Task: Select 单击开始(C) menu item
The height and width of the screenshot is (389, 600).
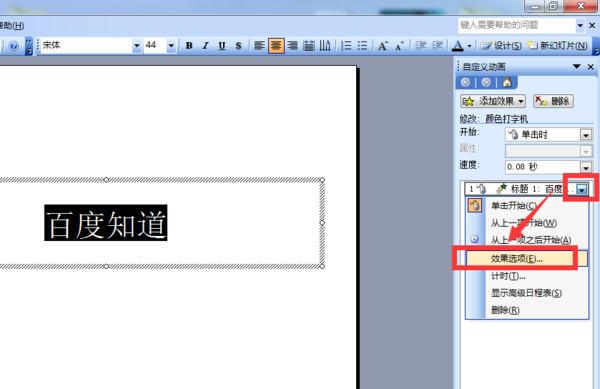Action: click(527, 206)
